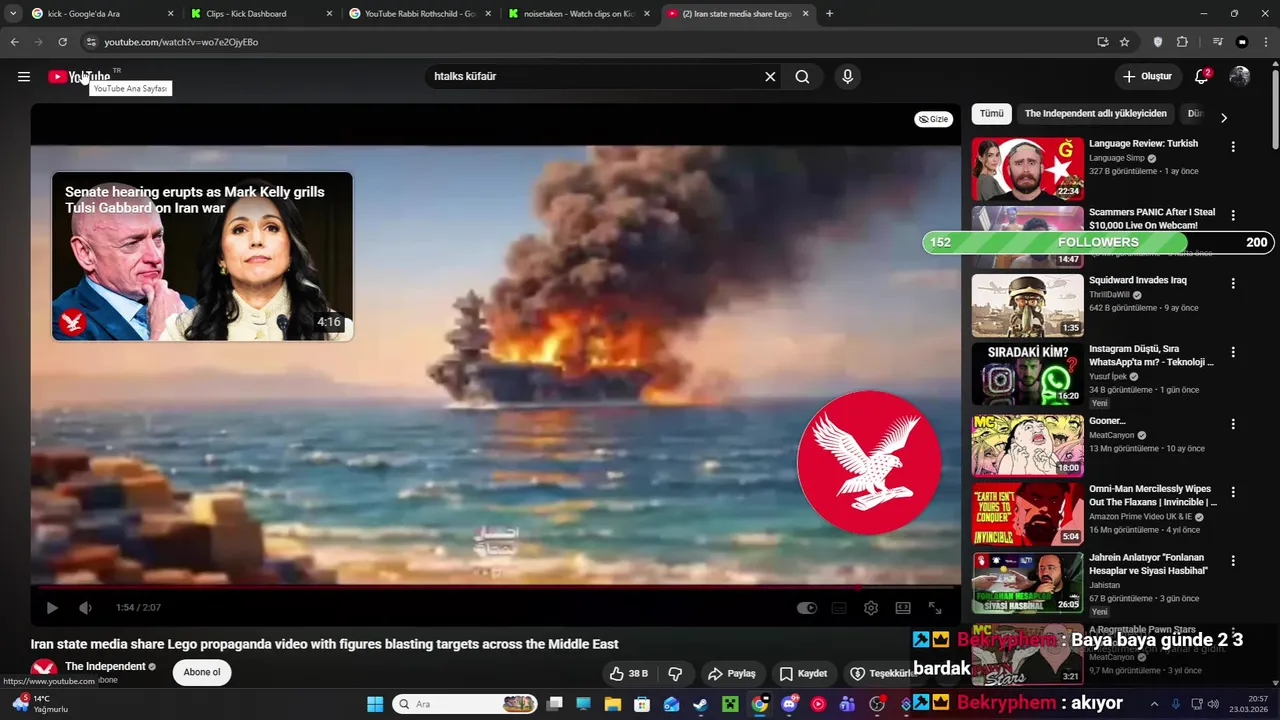Open suggested Senate hearing video card
The height and width of the screenshot is (720, 1280).
point(202,256)
